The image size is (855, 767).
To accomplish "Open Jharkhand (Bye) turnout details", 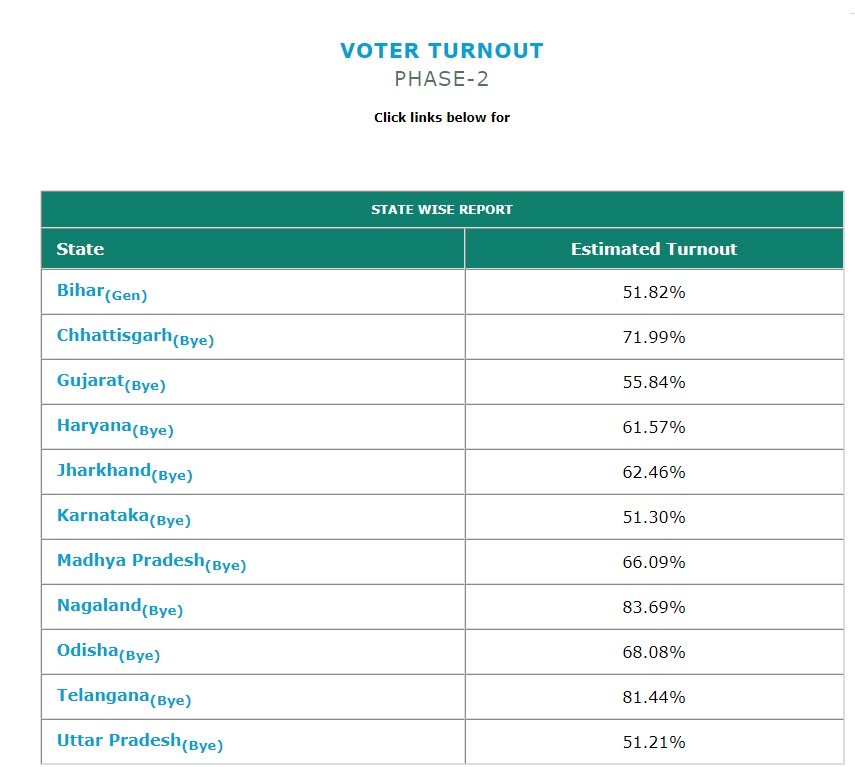I will (x=124, y=472).
